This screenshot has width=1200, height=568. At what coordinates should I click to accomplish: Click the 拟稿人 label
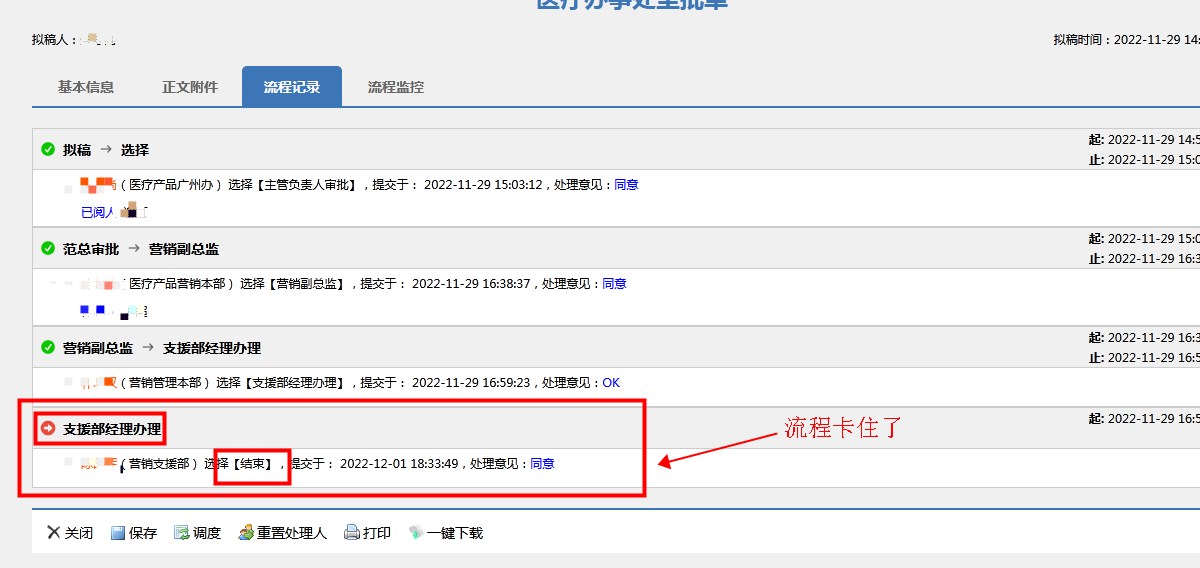click(54, 40)
